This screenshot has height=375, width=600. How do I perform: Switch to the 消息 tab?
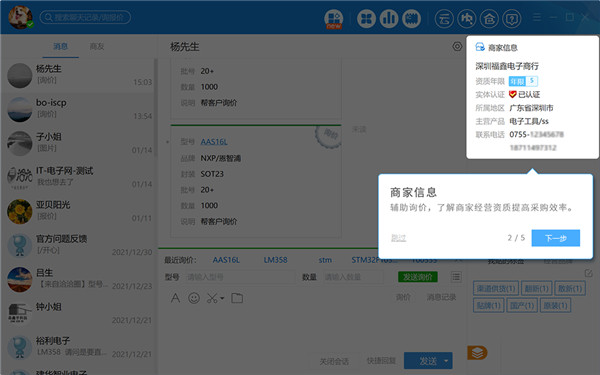tap(60, 46)
